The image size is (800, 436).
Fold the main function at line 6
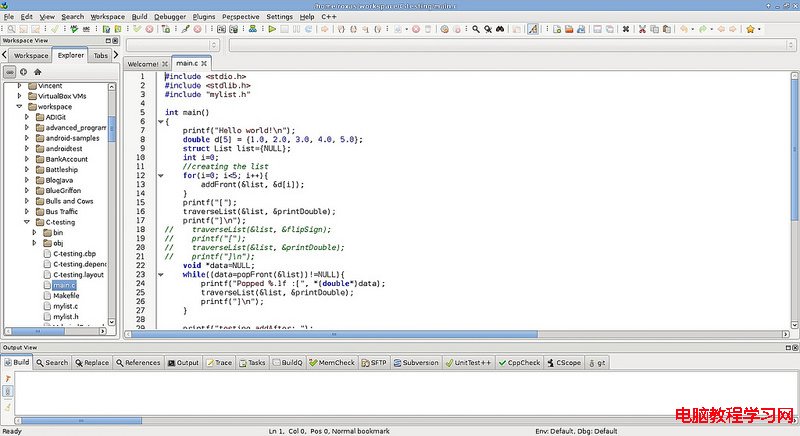160,121
